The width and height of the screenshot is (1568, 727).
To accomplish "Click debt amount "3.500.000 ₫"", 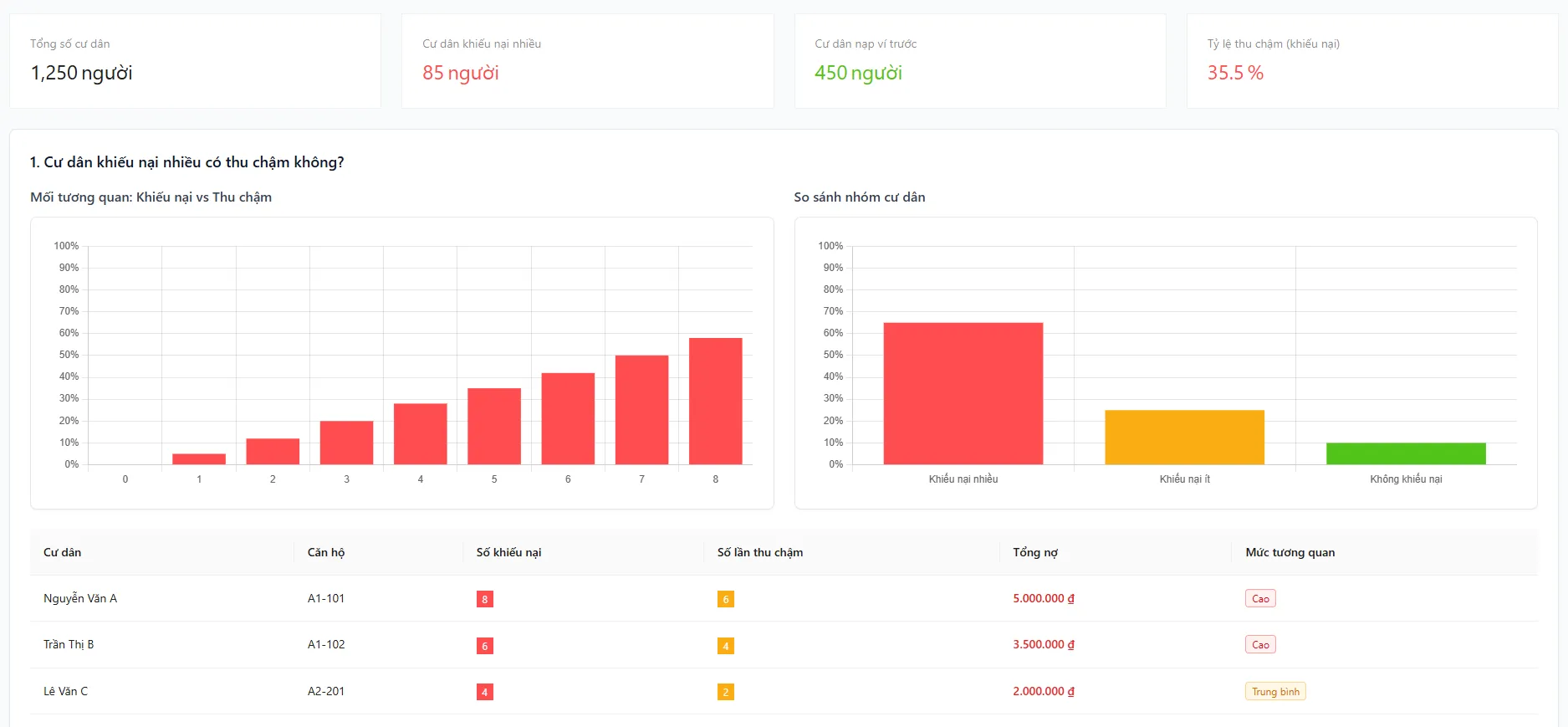I will tap(1044, 644).
